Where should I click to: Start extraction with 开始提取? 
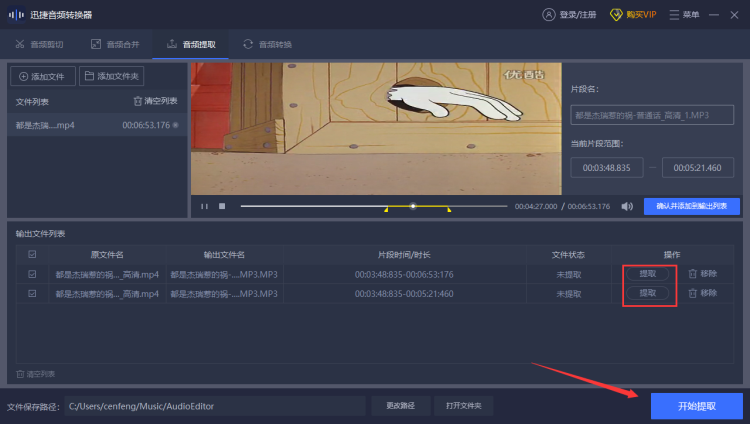(x=696, y=406)
